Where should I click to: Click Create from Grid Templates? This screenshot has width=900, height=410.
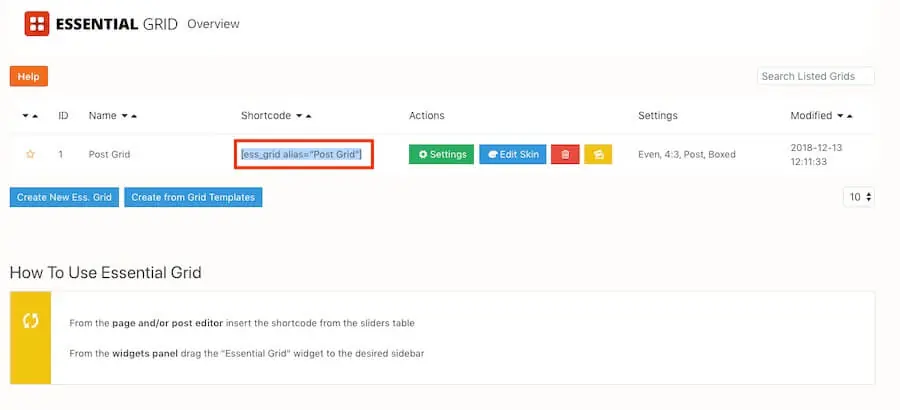pyautogui.click(x=193, y=197)
